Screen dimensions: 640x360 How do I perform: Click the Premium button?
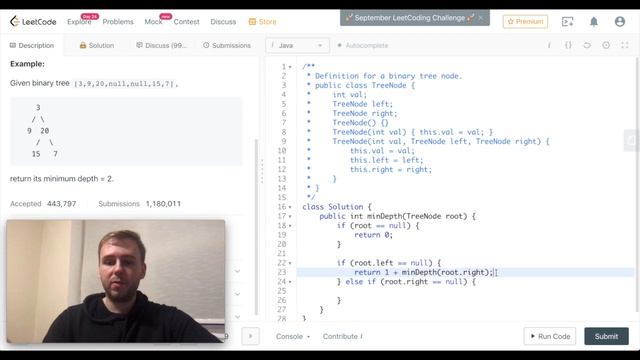coord(525,22)
